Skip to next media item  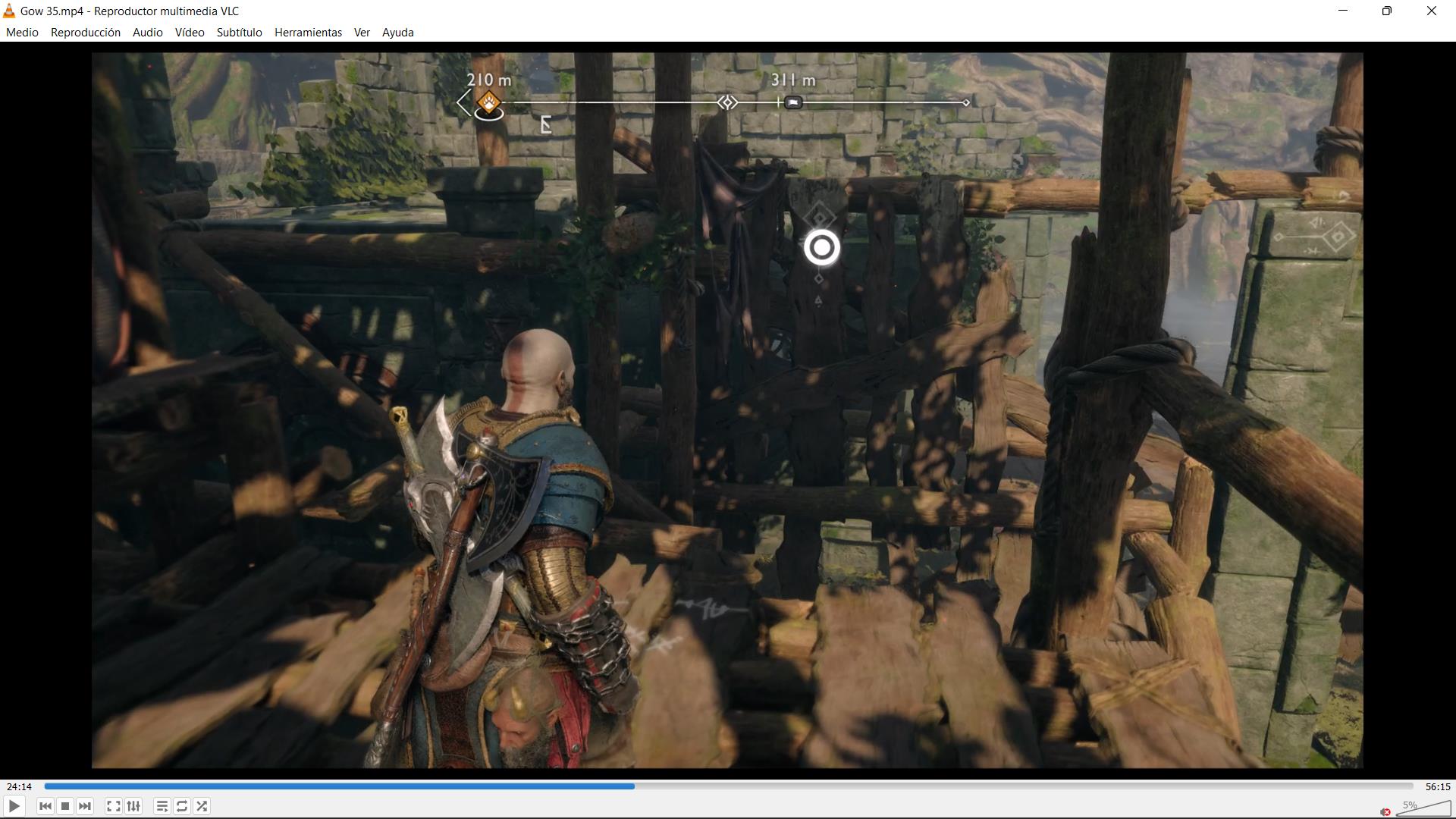[85, 806]
